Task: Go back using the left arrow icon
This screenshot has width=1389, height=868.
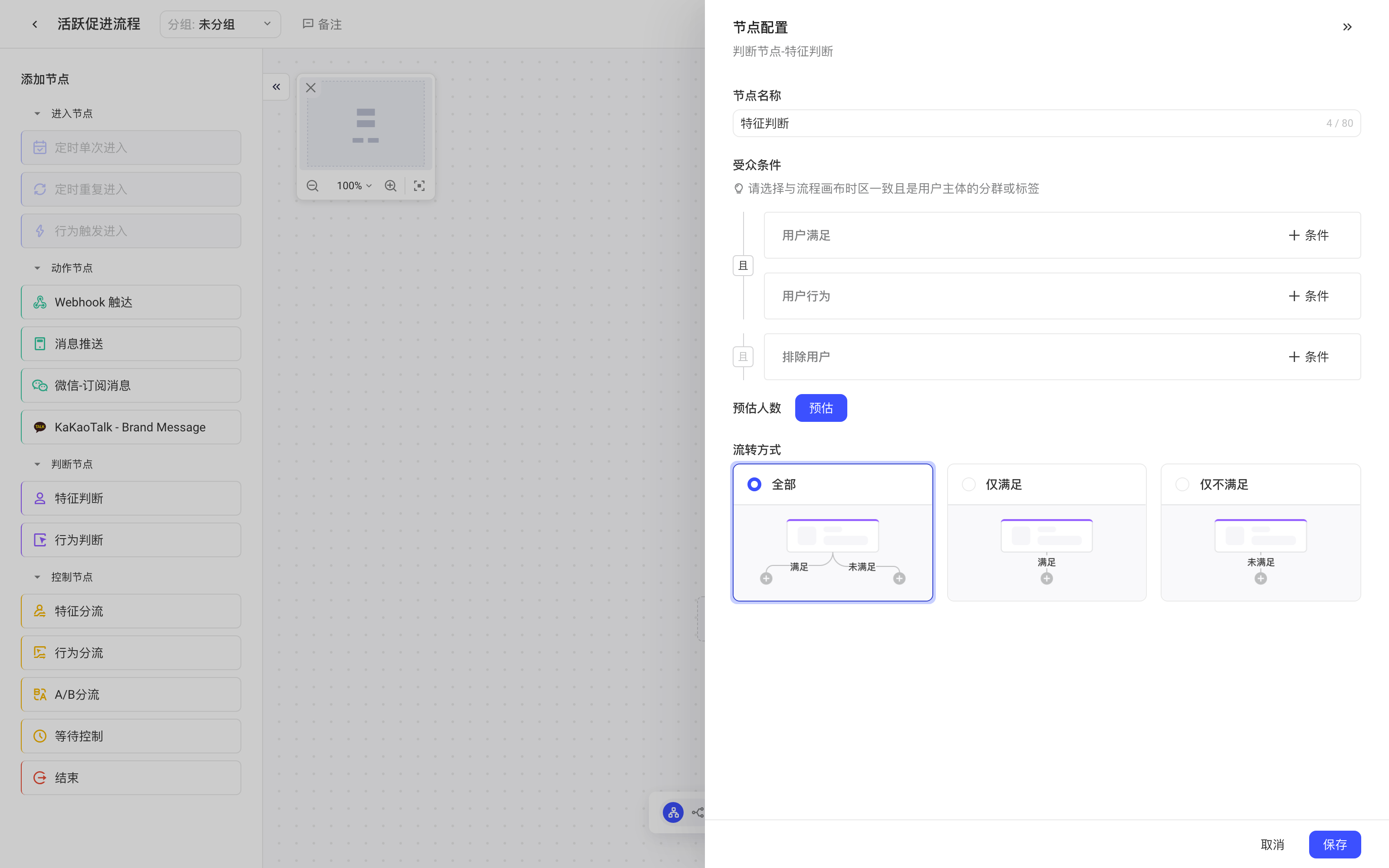Action: coord(35,24)
